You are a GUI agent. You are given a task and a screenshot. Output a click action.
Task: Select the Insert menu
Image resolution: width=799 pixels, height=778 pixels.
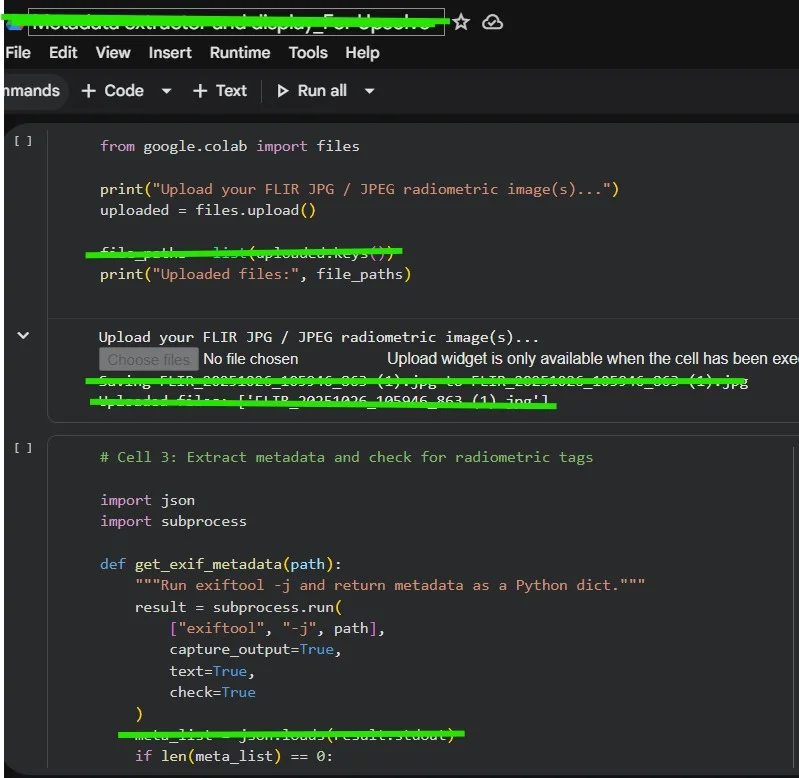coord(170,52)
